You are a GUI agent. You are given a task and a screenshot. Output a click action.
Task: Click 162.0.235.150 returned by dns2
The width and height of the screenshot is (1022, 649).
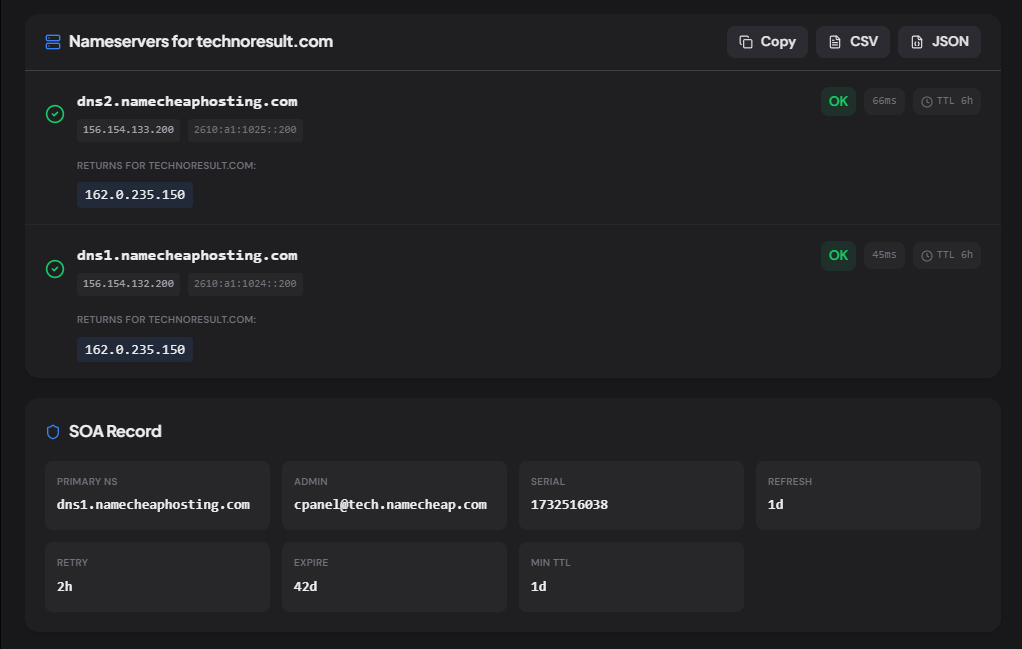pos(135,195)
